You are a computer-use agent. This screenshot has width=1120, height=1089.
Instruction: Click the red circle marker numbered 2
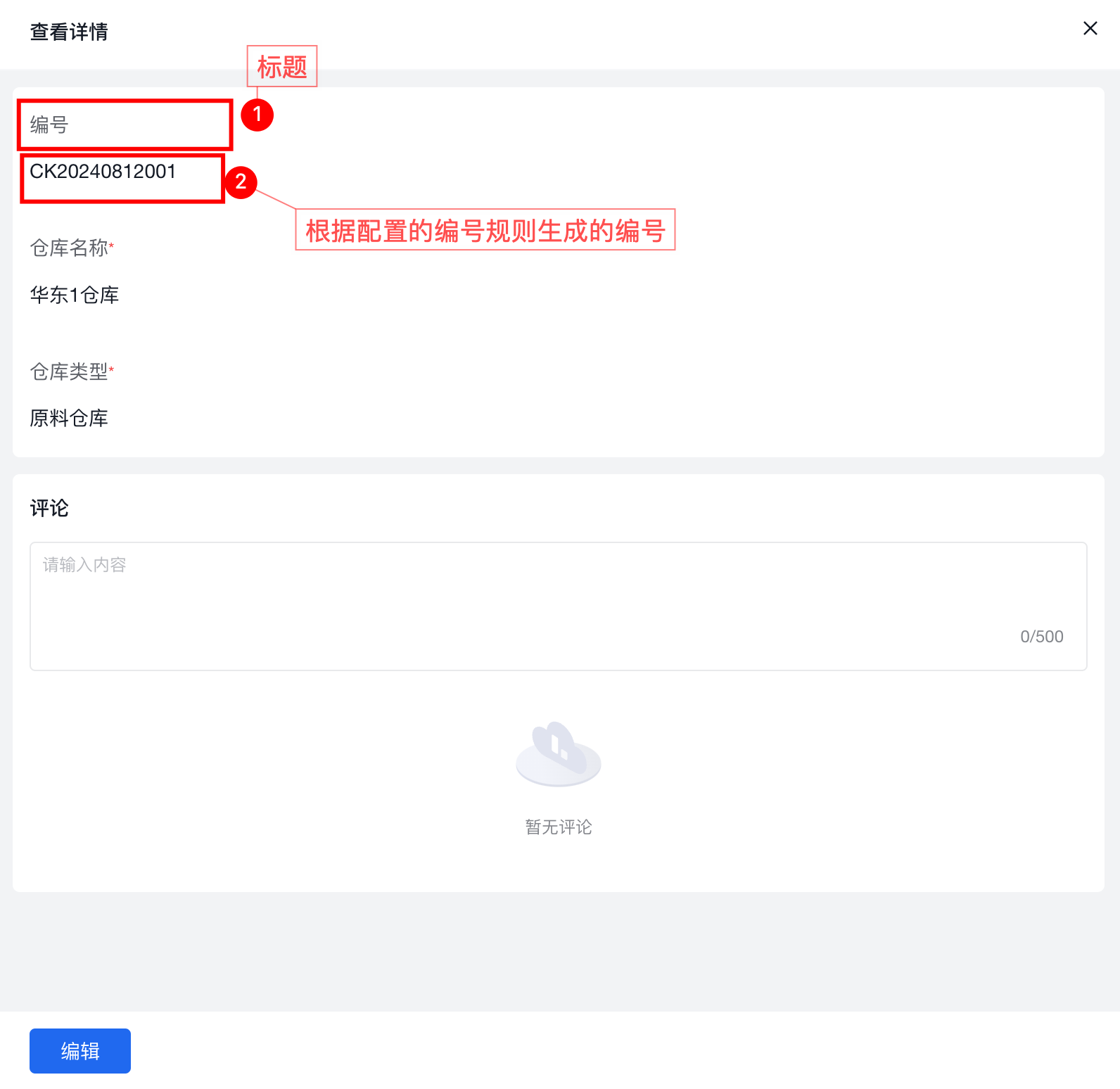point(241,182)
